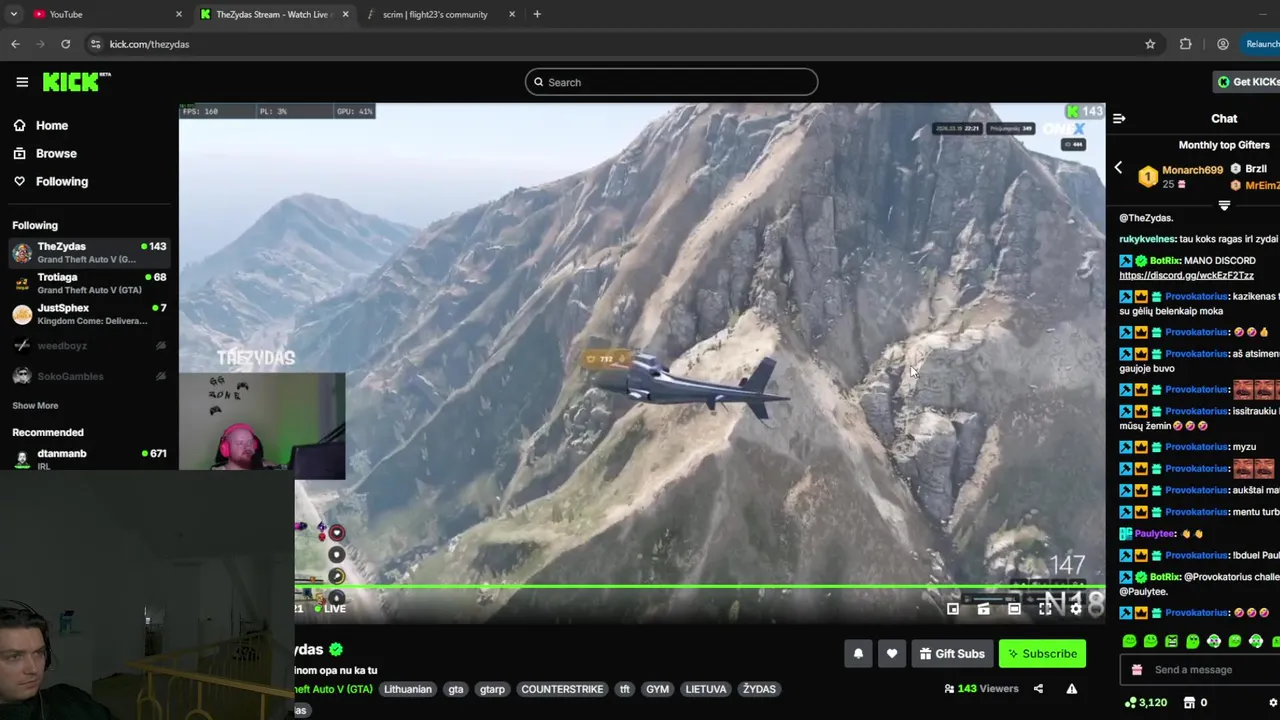Screen dimensions: 1280x720
Task: Toggle theater mode on video player
Action: [1014, 608]
